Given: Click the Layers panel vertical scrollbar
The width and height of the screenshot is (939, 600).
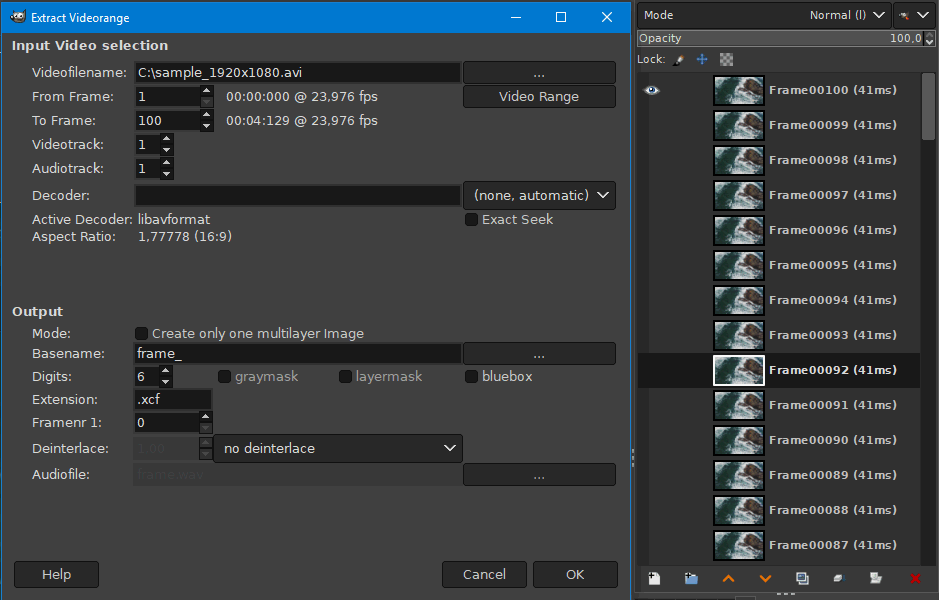Looking at the screenshot, I should tap(928, 107).
